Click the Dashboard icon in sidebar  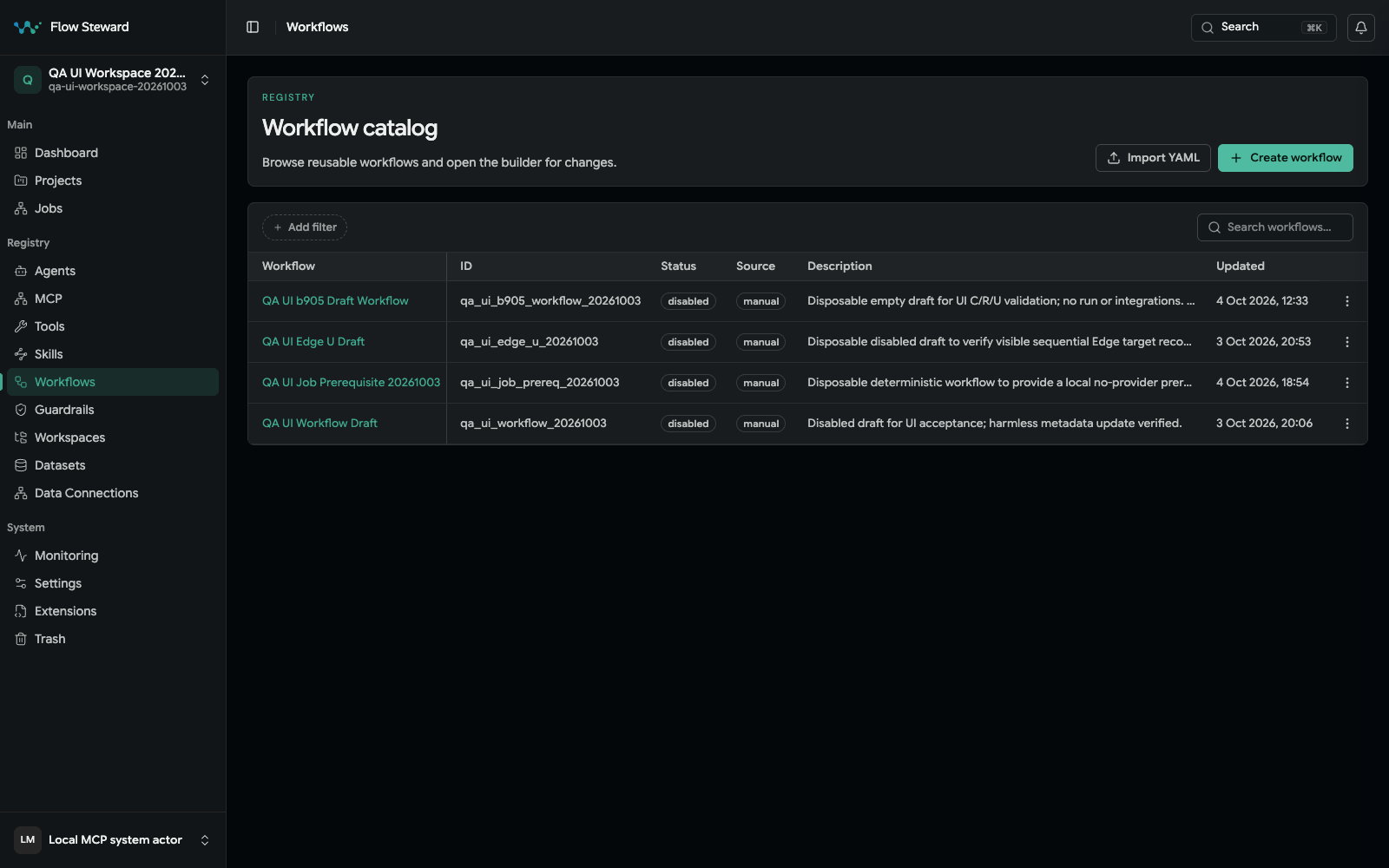pos(21,153)
